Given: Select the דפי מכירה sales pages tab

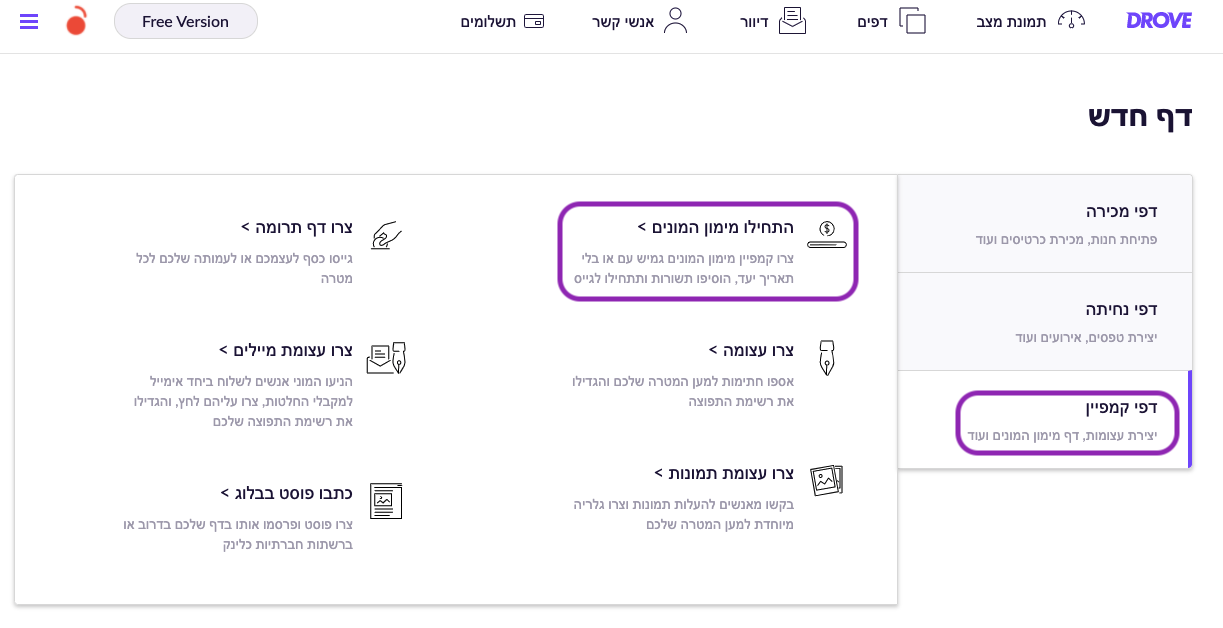Looking at the screenshot, I should (1045, 224).
